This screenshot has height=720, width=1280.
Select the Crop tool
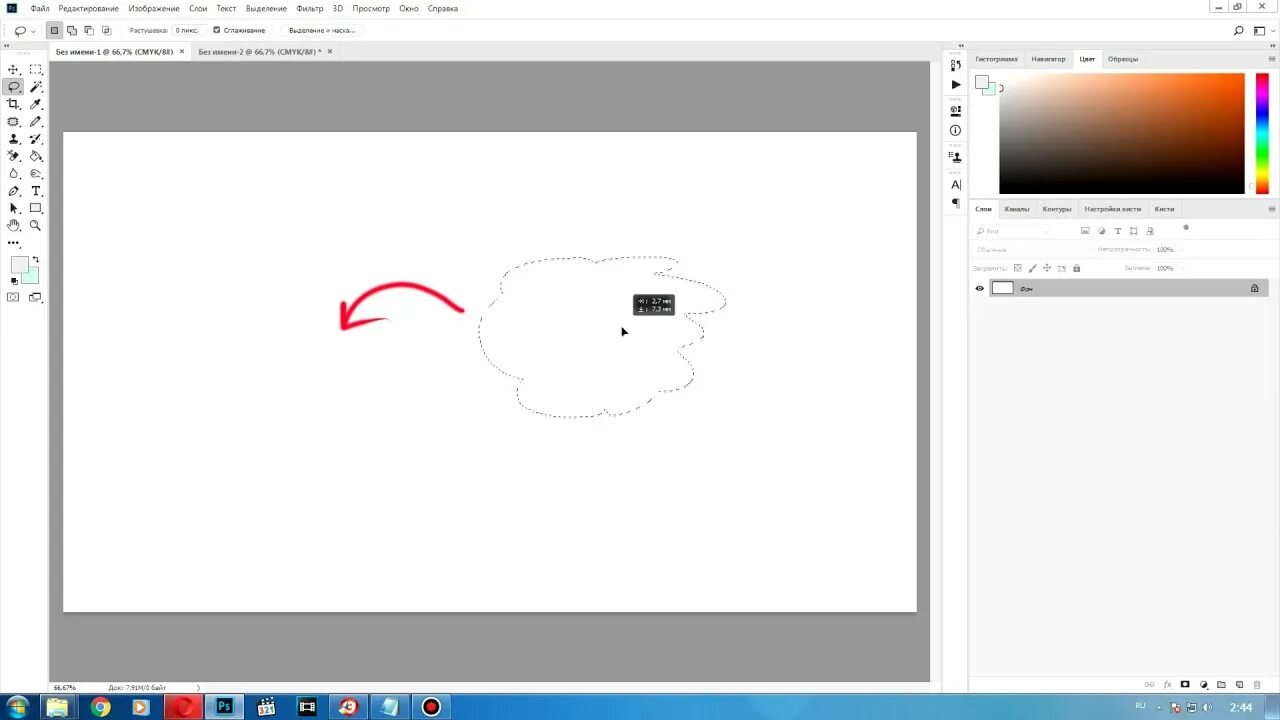[x=14, y=104]
